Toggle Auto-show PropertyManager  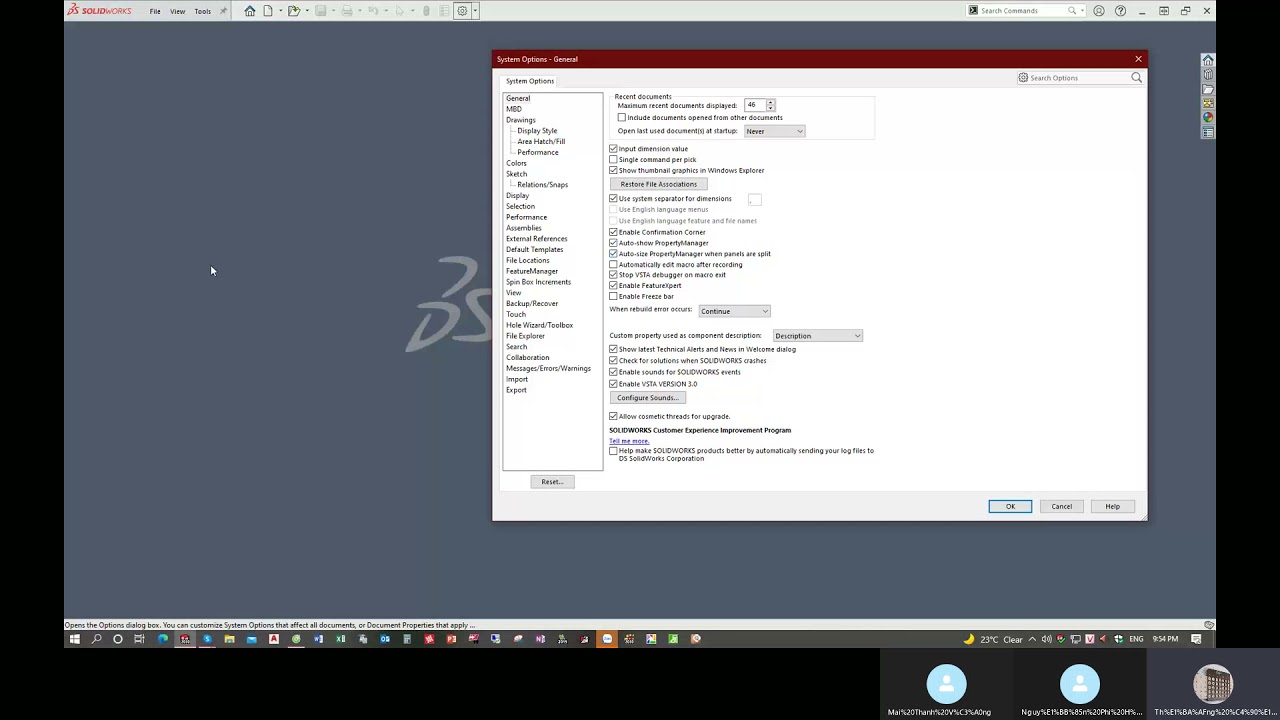pos(614,243)
